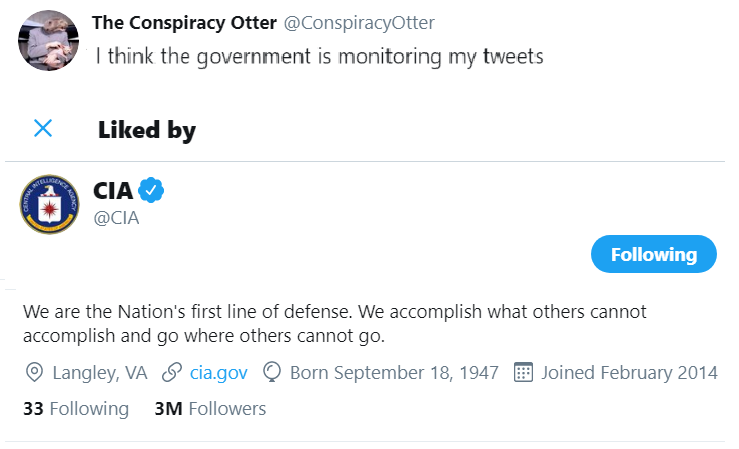Open the CIA seal avatar
This screenshot has height=449, width=739.
49,204
